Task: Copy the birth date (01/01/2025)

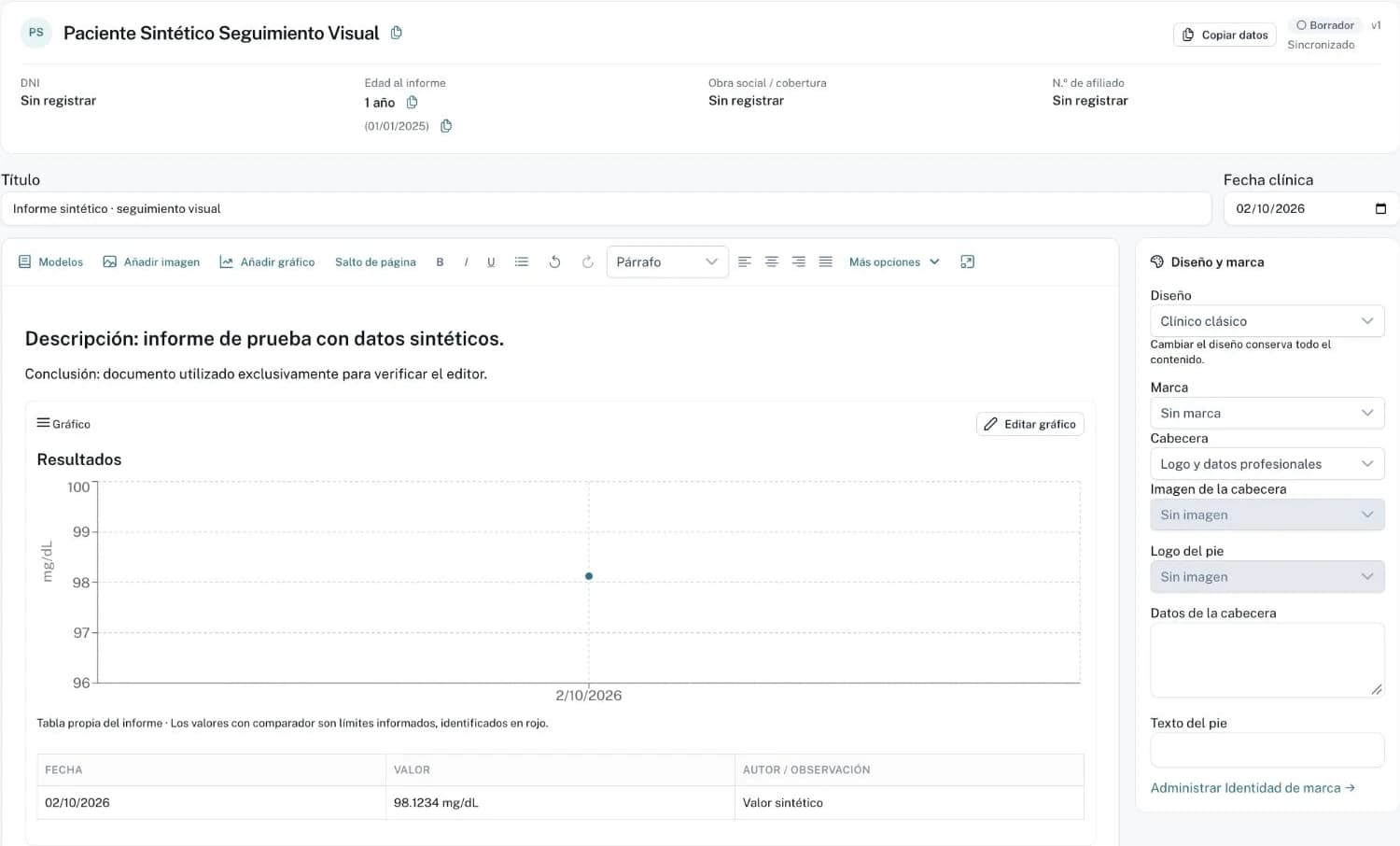Action: tap(446, 126)
